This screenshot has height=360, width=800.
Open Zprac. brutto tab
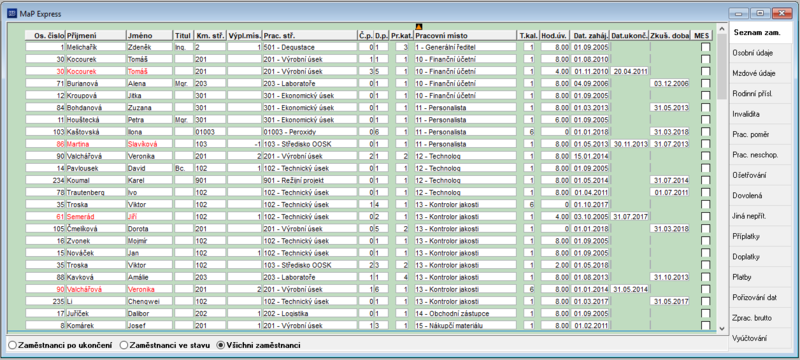click(x=761, y=318)
